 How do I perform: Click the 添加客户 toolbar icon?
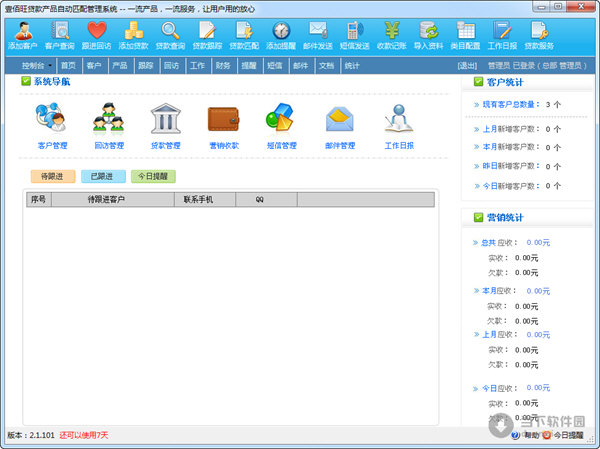pos(22,31)
